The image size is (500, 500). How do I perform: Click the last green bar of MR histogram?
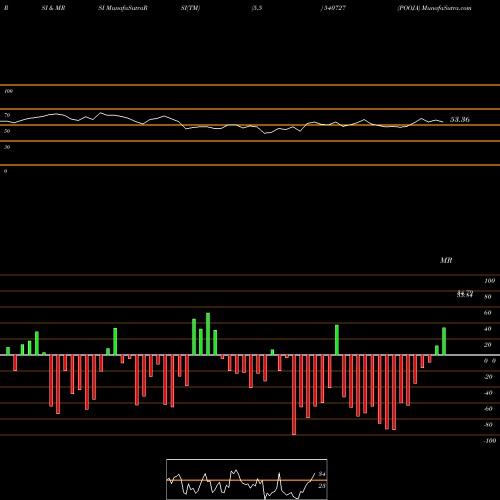pos(444,341)
